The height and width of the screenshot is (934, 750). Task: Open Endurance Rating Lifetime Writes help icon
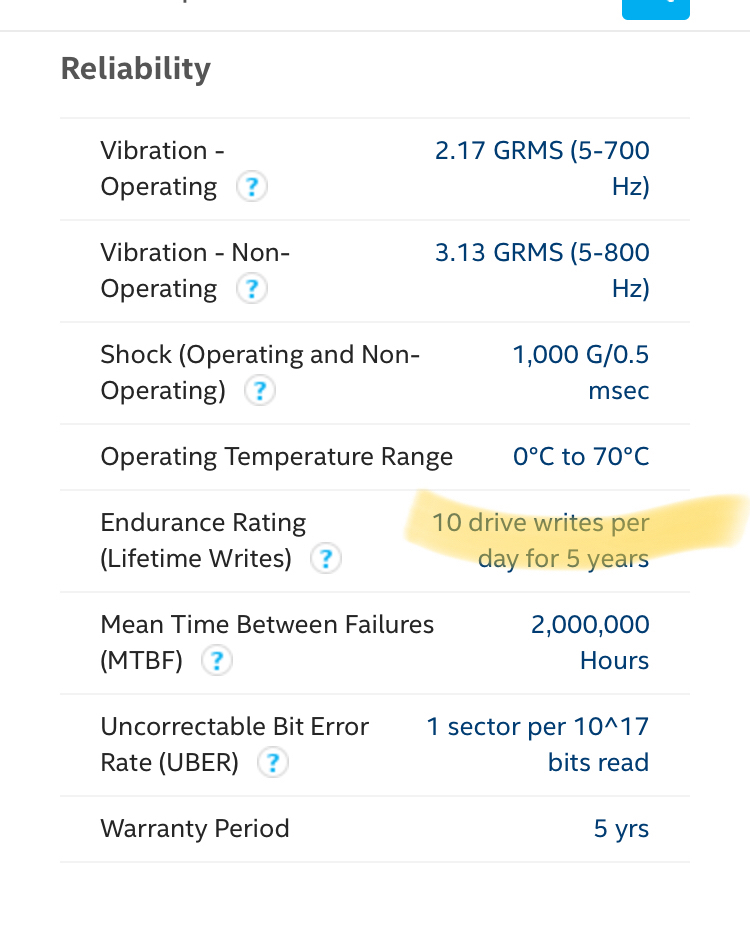pos(326,559)
